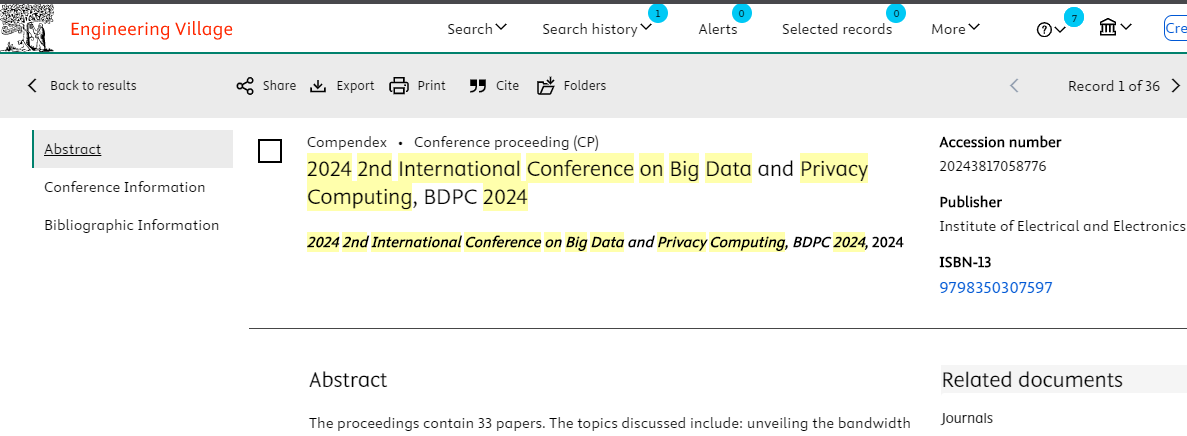Click accession number 20243817058776
Image resolution: width=1187 pixels, height=436 pixels.
coord(992,166)
